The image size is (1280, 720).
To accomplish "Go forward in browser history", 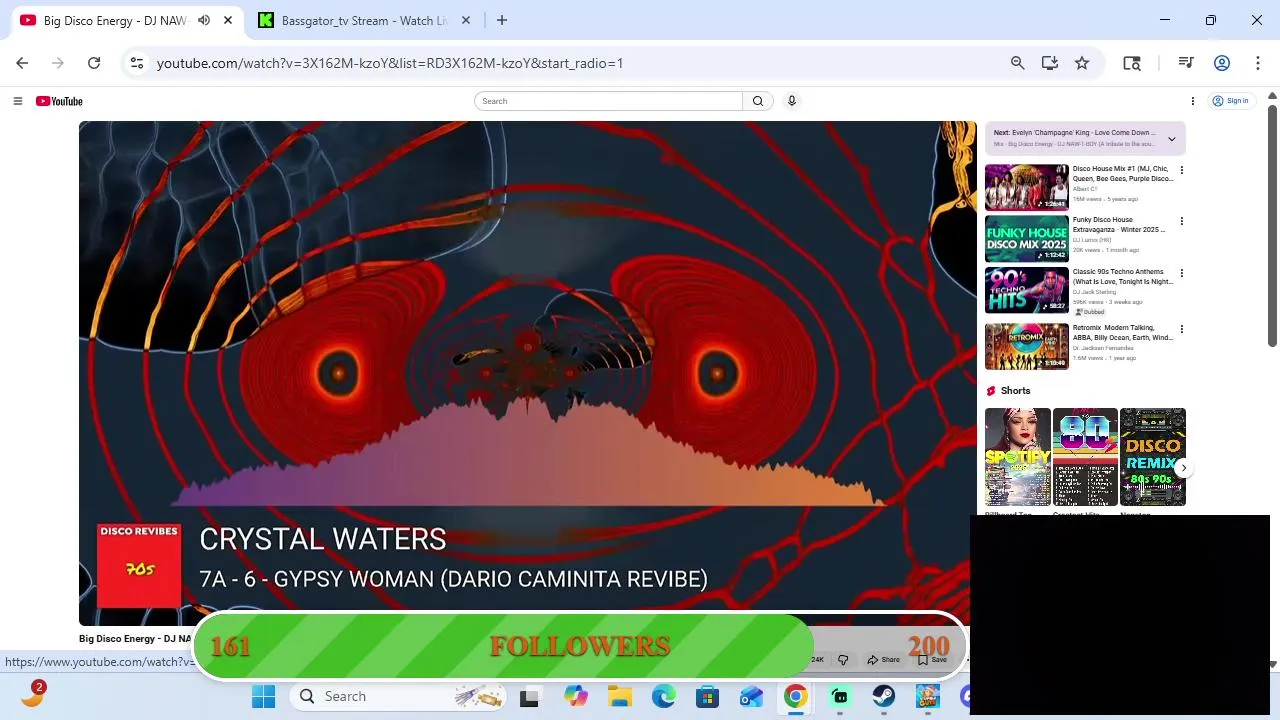I will coord(58,63).
